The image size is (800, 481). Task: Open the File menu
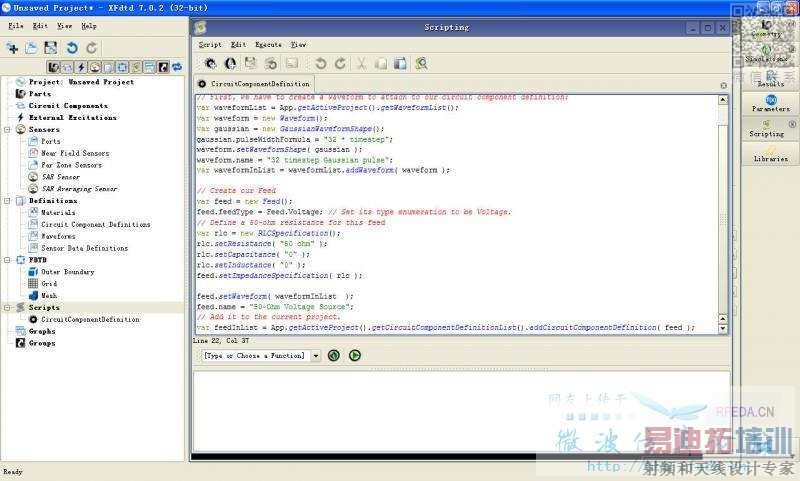[16, 26]
